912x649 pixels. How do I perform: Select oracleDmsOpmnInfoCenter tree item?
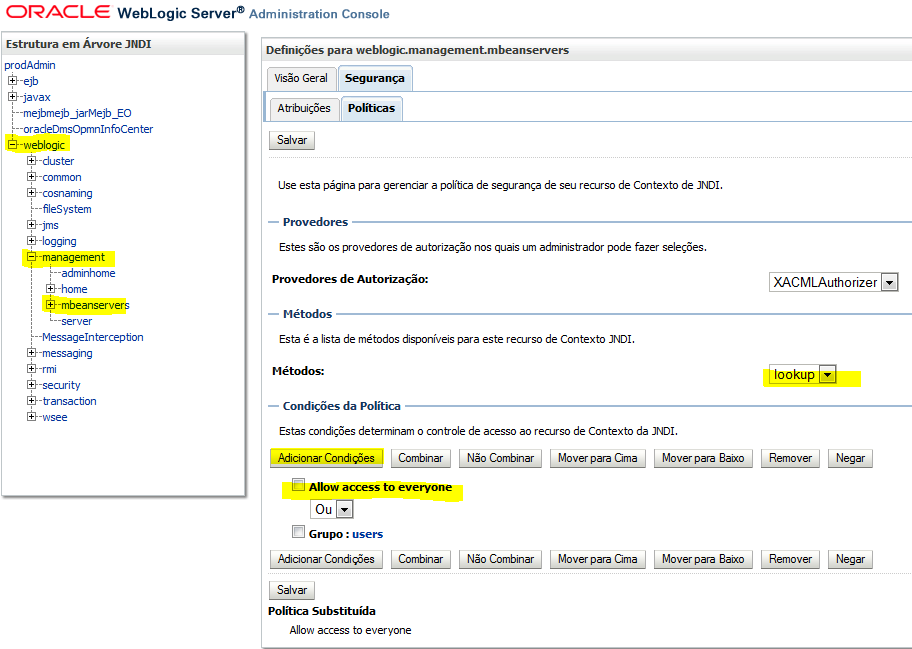click(88, 129)
